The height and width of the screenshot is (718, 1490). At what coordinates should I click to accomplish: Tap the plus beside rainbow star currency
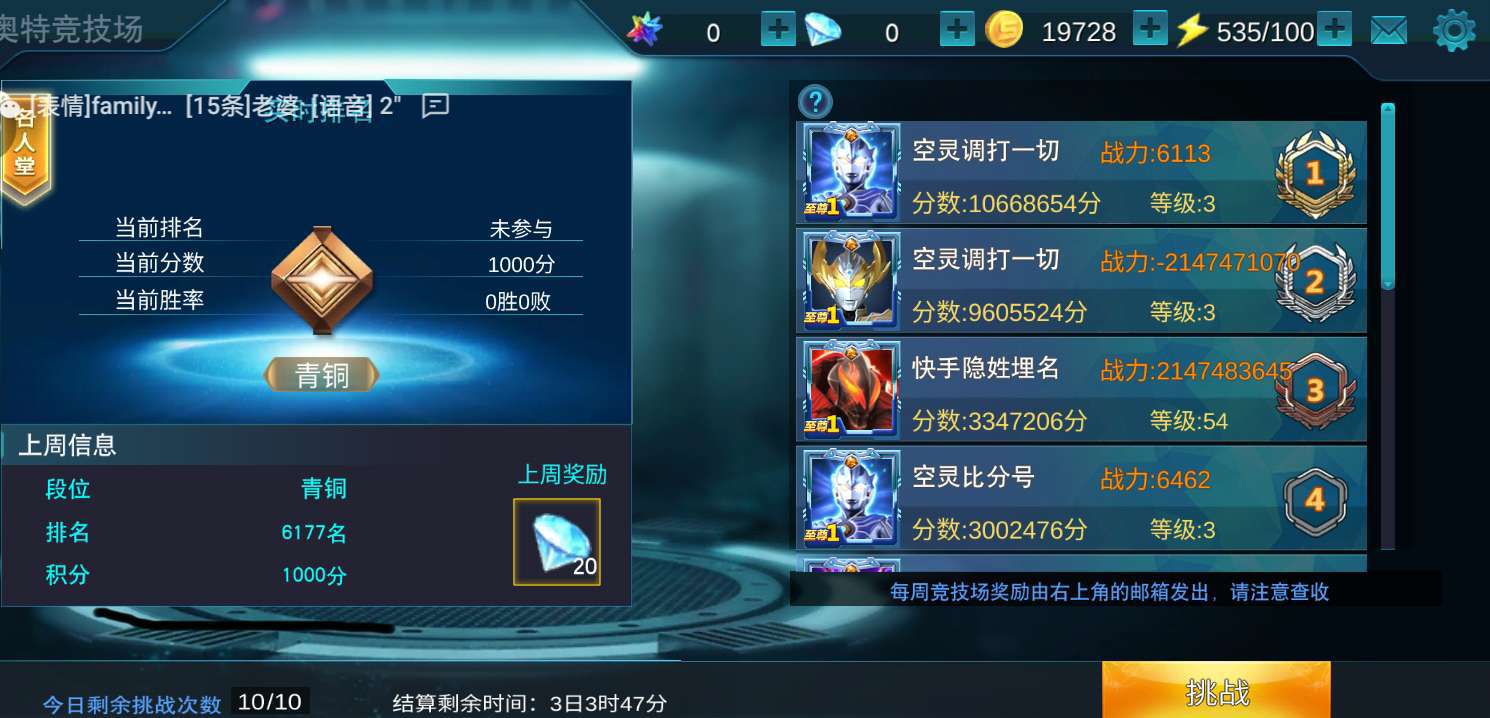pyautogui.click(x=778, y=29)
